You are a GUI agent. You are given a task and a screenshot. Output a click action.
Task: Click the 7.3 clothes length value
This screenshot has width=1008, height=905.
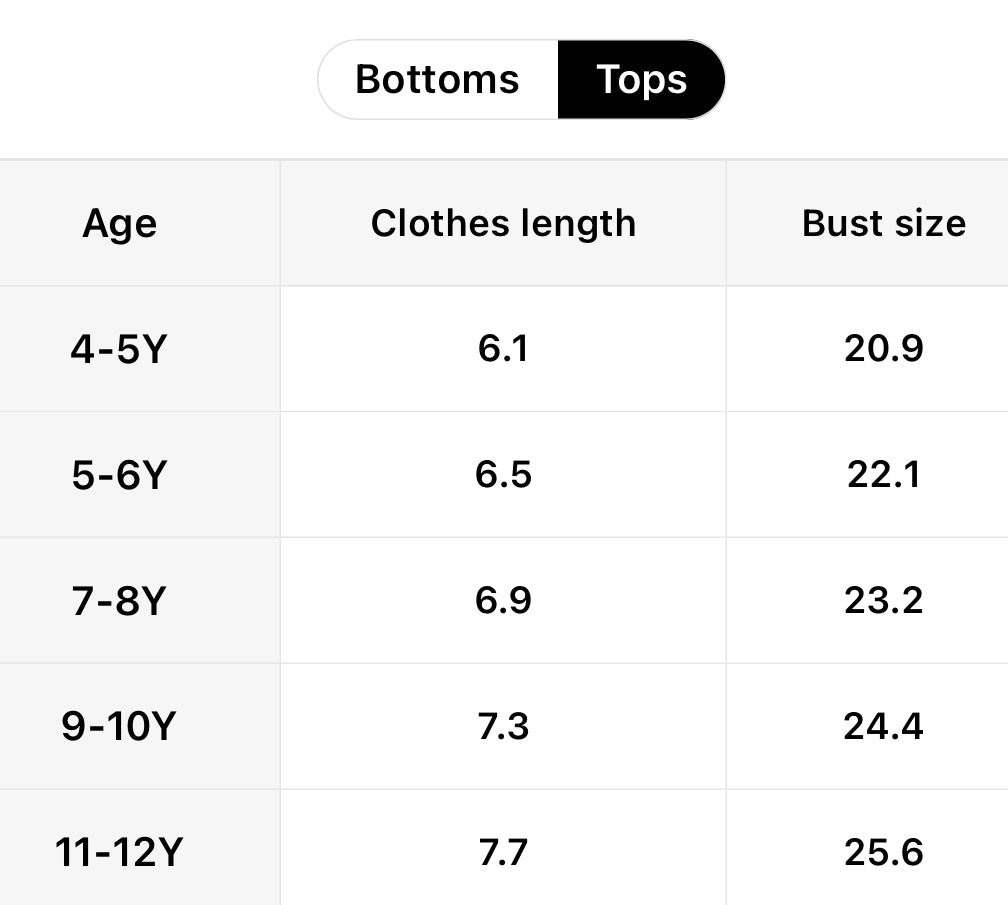pyautogui.click(x=503, y=727)
